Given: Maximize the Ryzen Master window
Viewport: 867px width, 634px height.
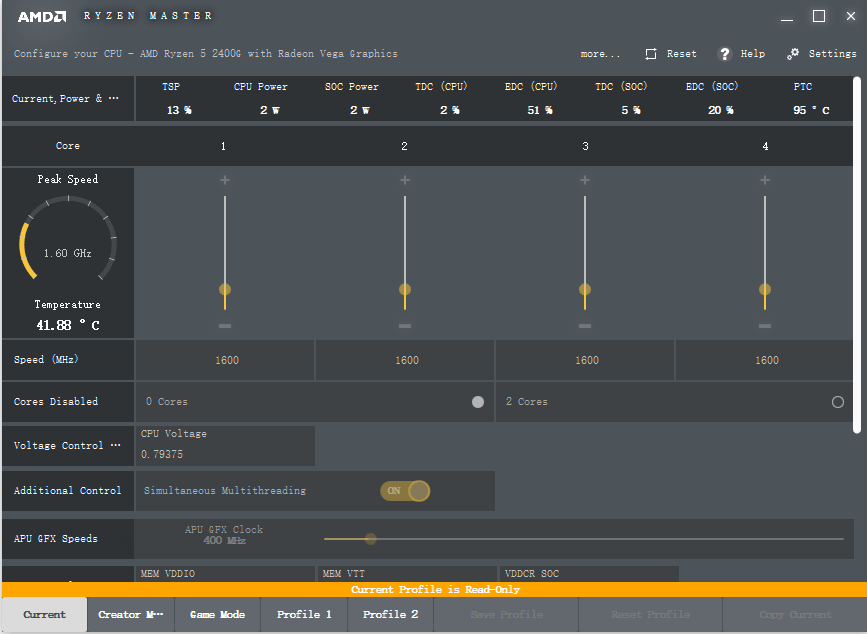Looking at the screenshot, I should (x=819, y=16).
